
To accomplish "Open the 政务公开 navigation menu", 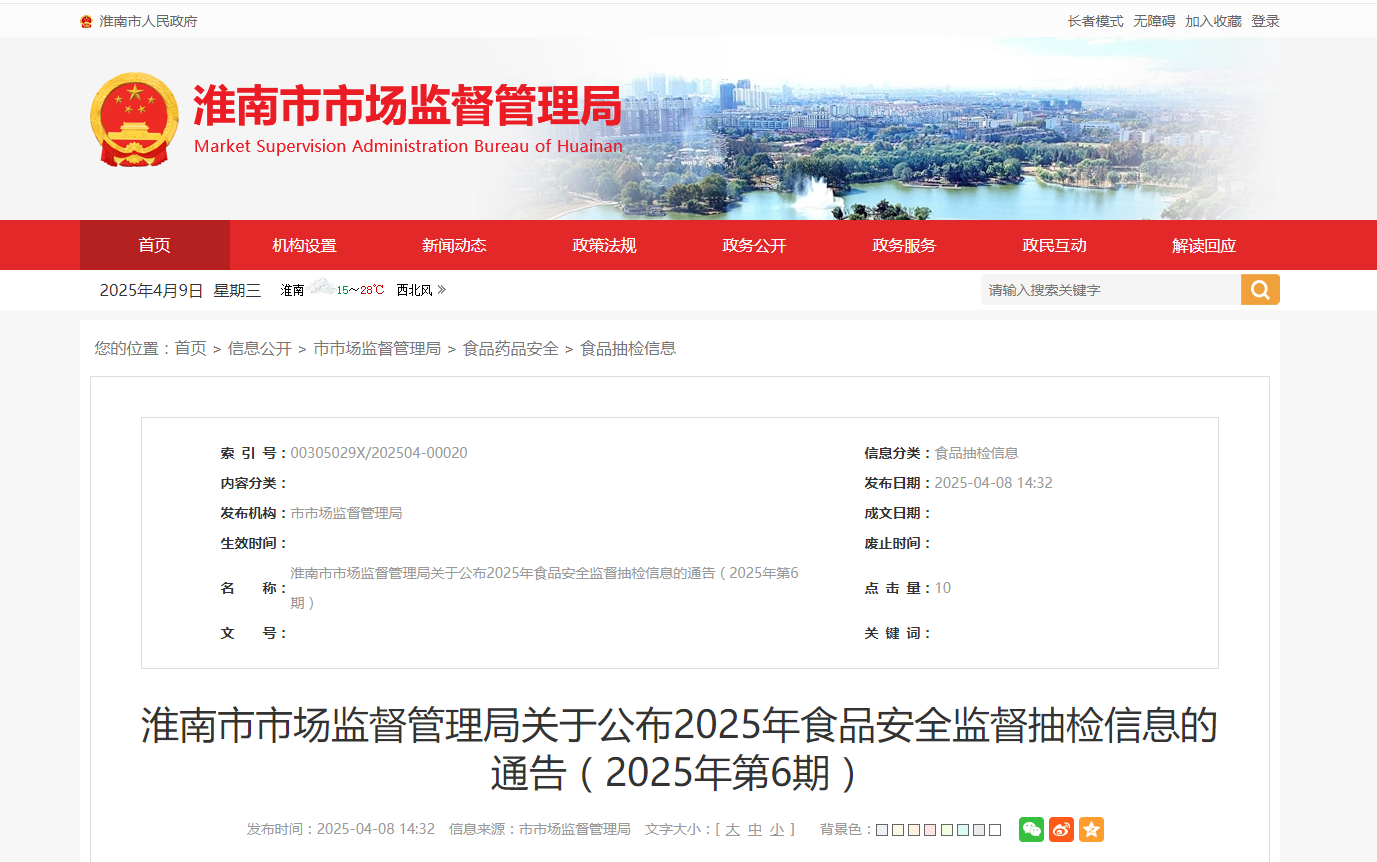I will (755, 245).
